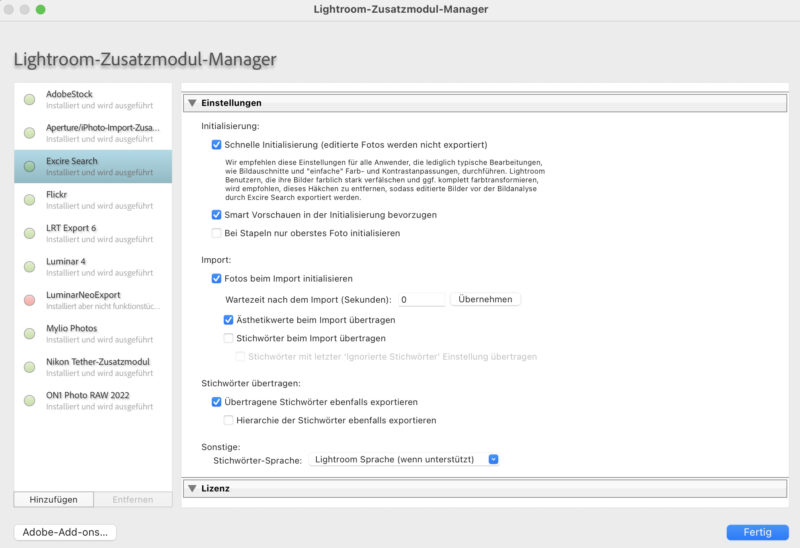The image size is (800, 548).
Task: Click the Nikon Tether-Zusatzmodul status circle
Action: coord(30,367)
